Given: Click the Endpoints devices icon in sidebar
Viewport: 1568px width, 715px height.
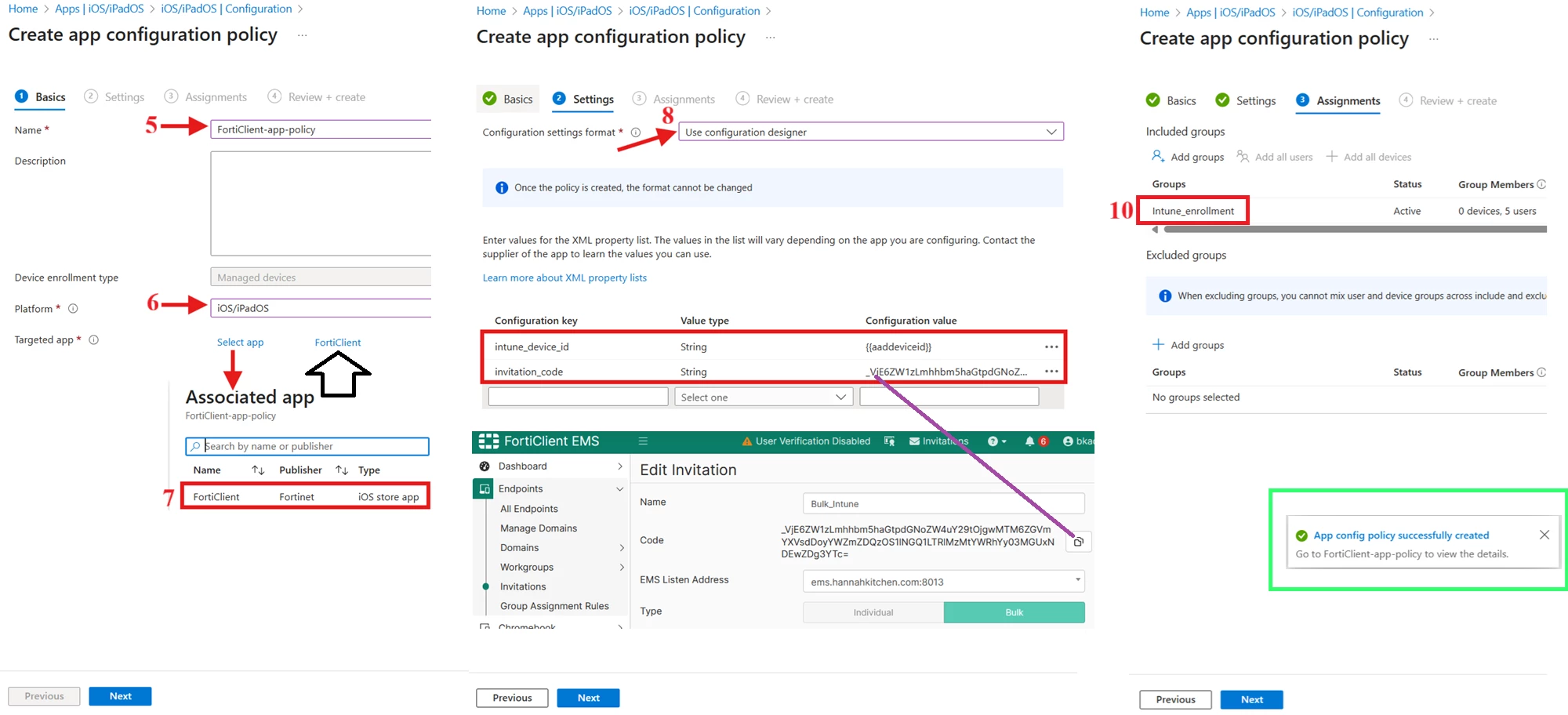Looking at the screenshot, I should click(485, 489).
